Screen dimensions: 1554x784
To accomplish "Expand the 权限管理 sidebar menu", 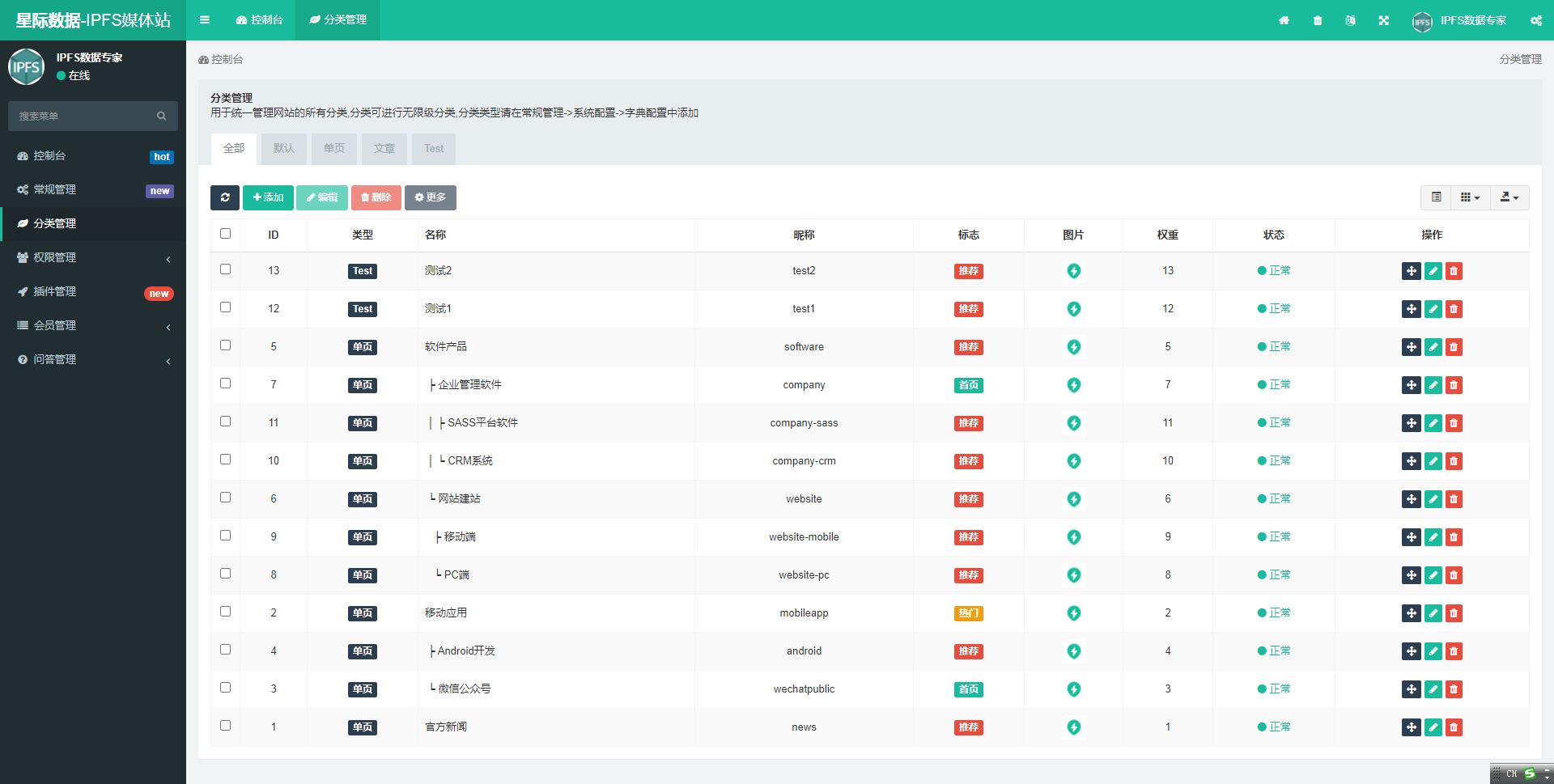I will click(x=93, y=257).
